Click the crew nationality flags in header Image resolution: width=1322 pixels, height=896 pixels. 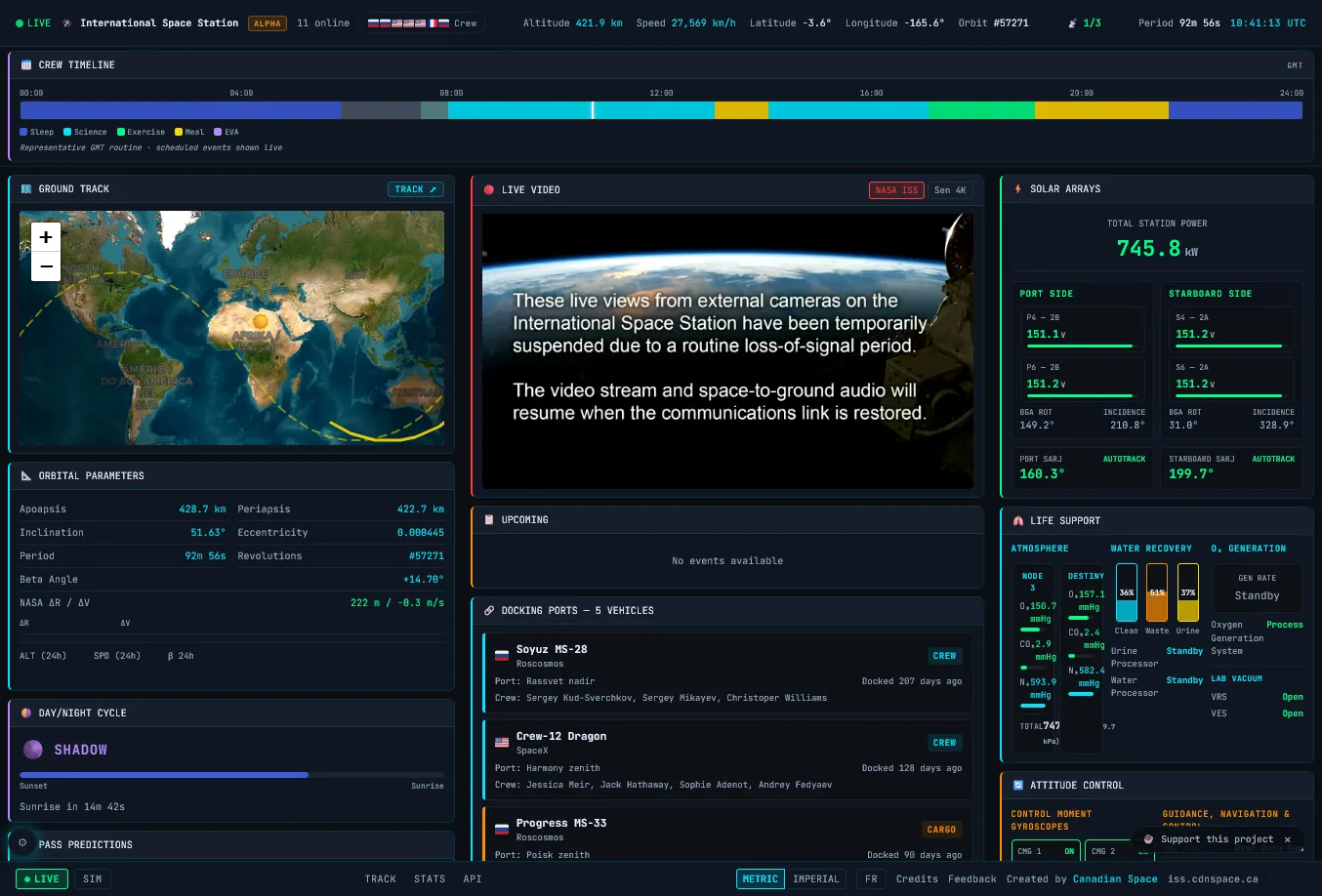point(408,22)
